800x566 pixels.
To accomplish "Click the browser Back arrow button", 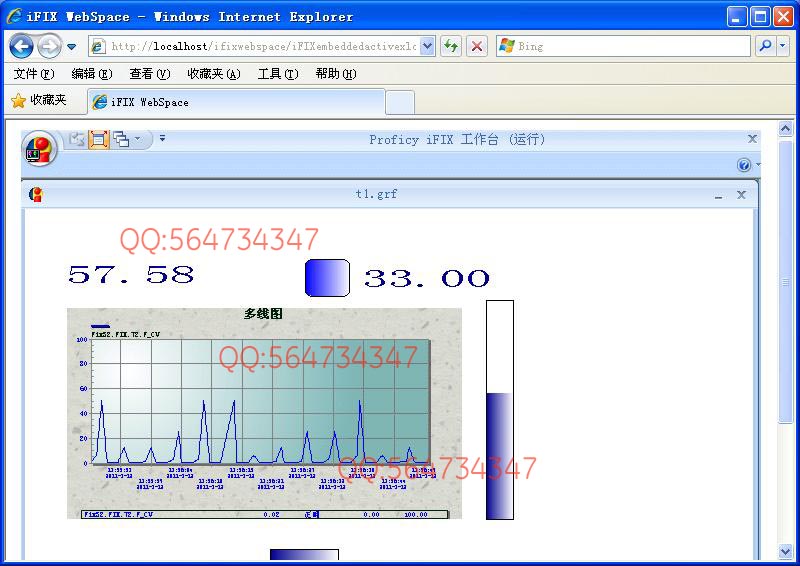I will pyautogui.click(x=21, y=46).
